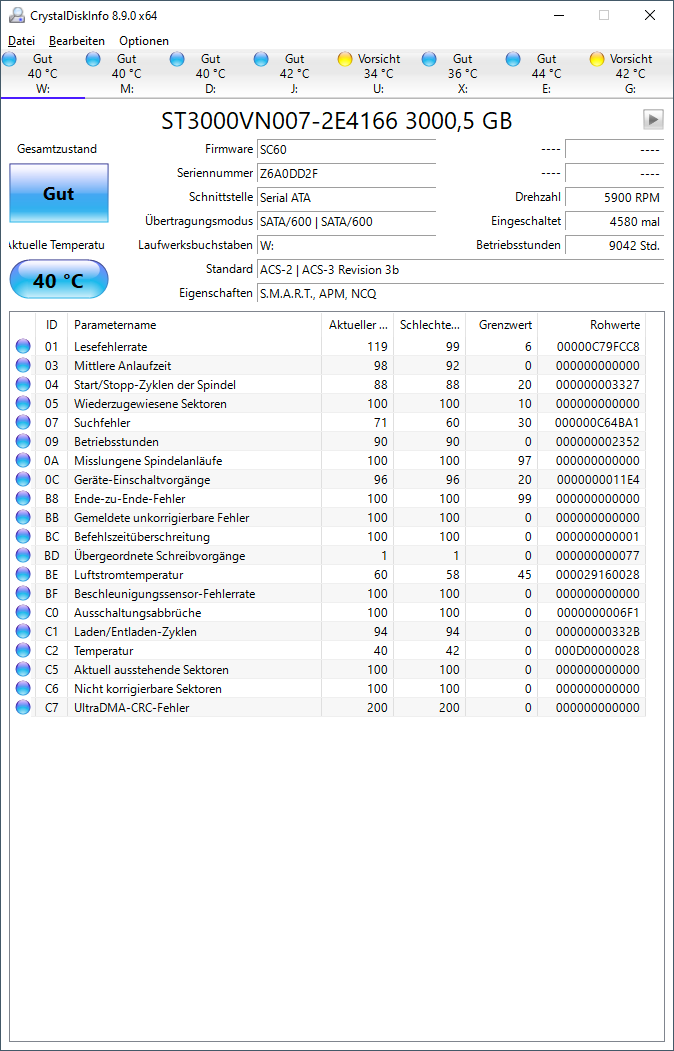This screenshot has height=1051, width=674.
Task: Click the Standard field ACS-2 | ACS-3 Revision 3b
Action: 460,270
